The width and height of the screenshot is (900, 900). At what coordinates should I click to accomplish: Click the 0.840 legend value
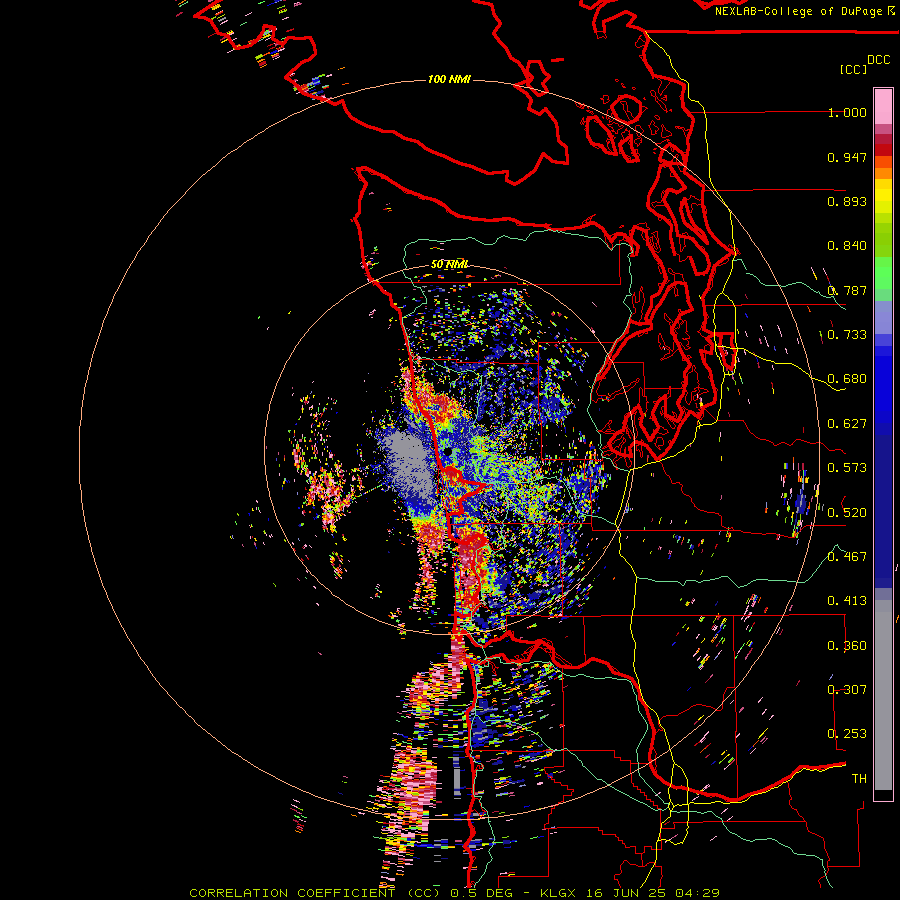(847, 246)
